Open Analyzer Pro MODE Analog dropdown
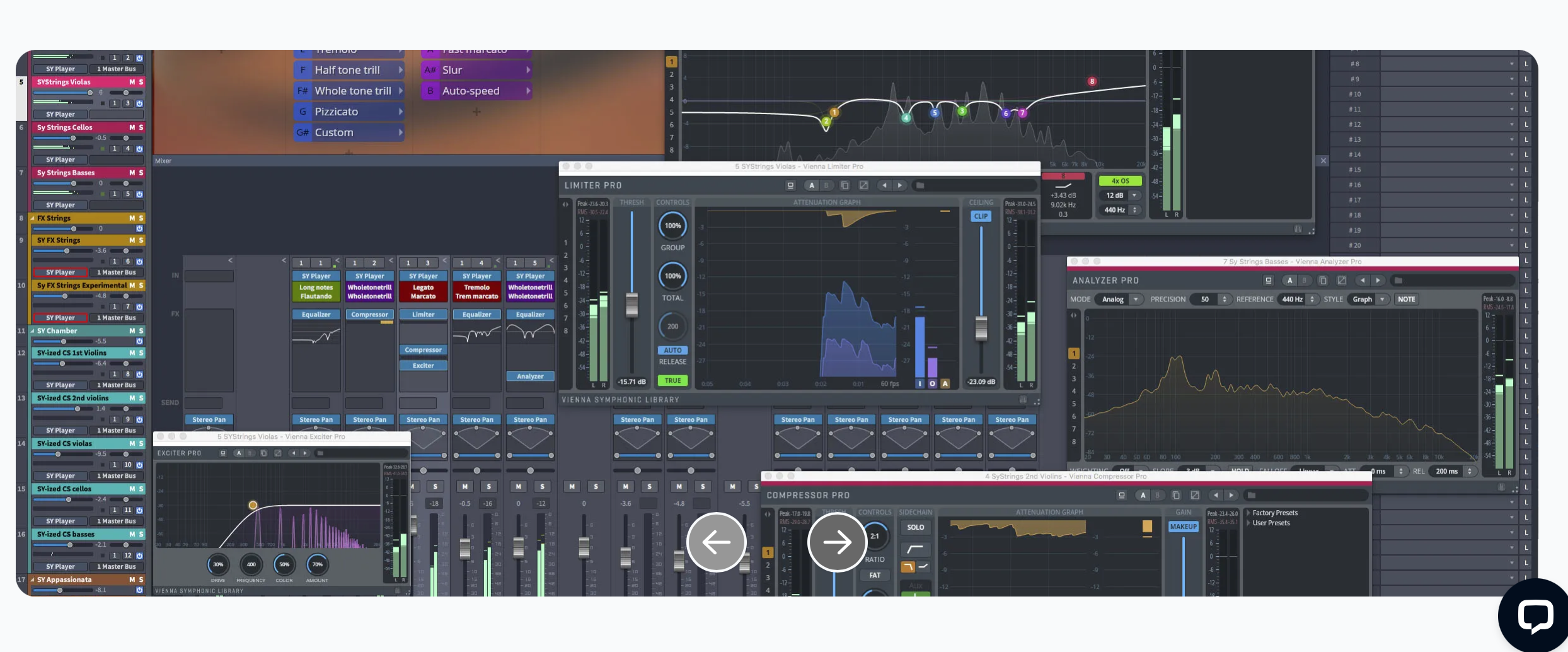The height and width of the screenshot is (652, 1568). (1119, 300)
